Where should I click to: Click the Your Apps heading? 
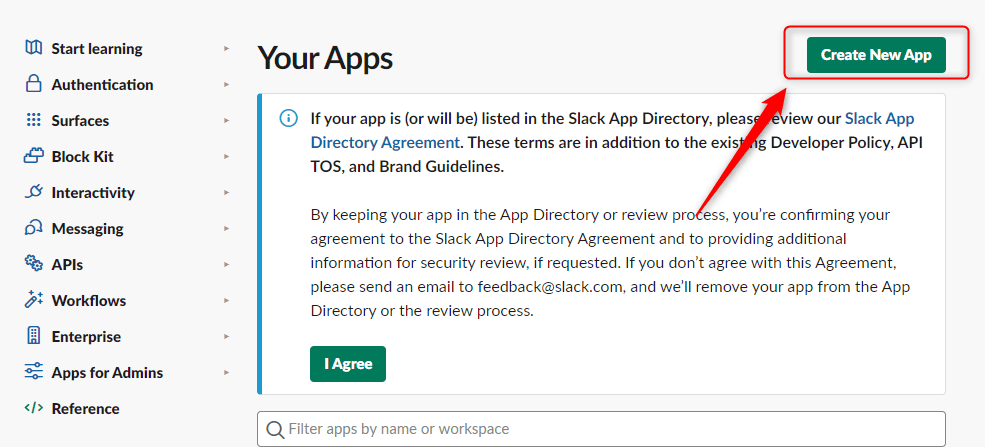(325, 58)
